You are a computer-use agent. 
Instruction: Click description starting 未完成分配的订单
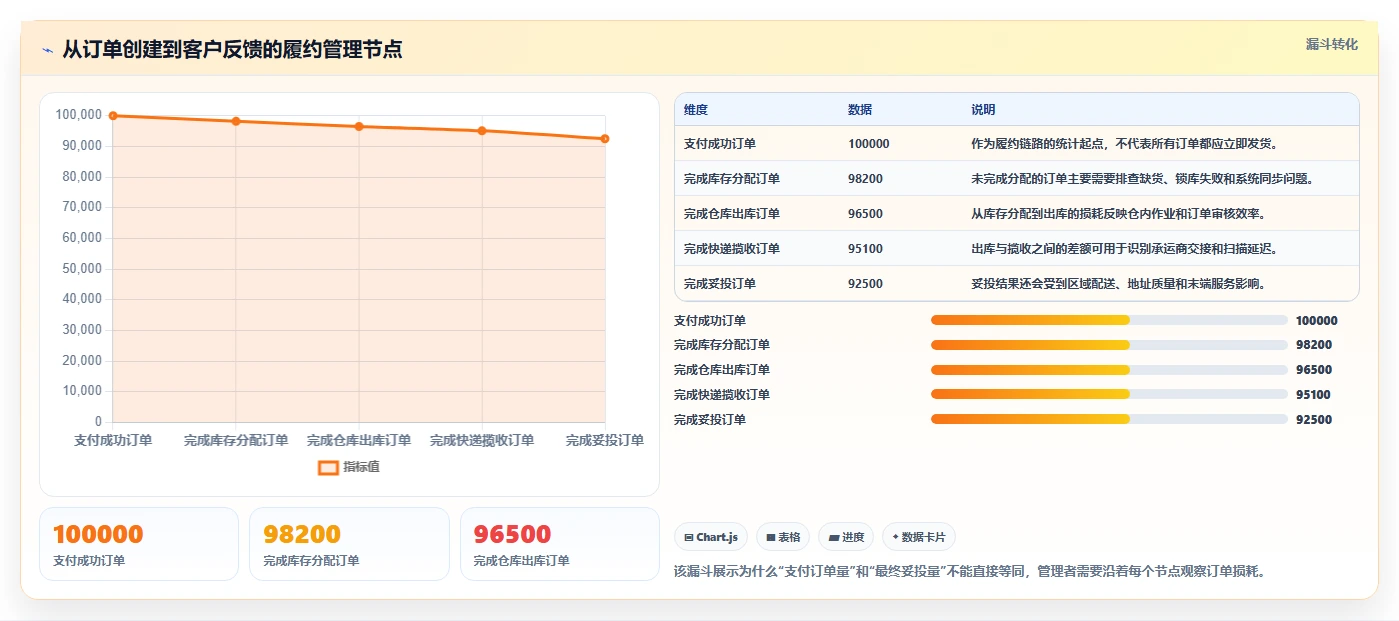[1142, 179]
